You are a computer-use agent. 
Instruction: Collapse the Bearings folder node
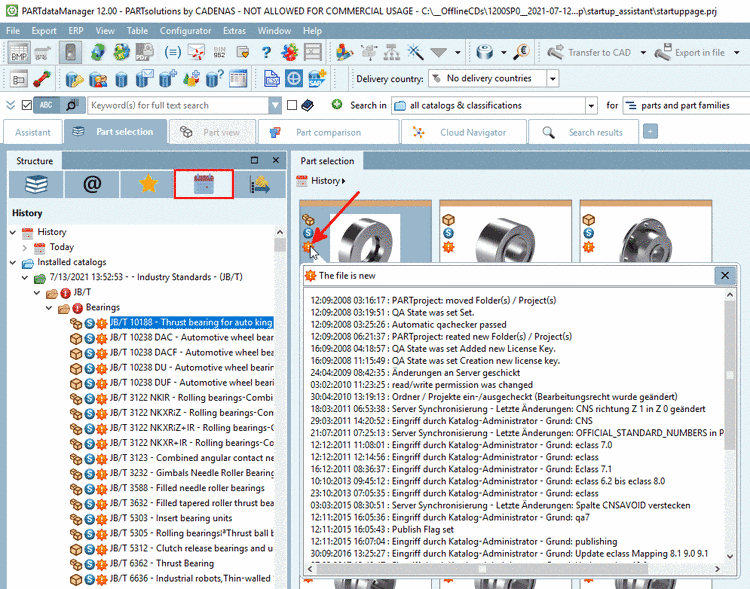point(49,308)
